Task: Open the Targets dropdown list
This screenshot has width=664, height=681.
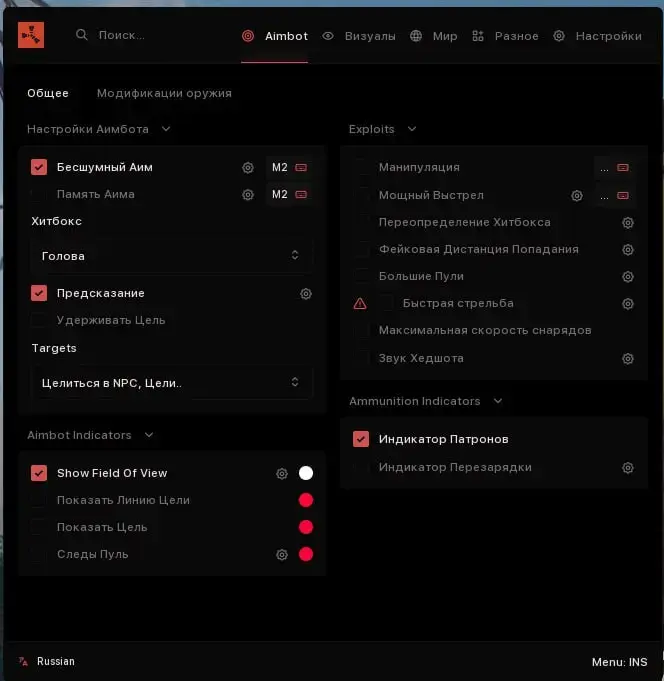Action: [x=171, y=382]
